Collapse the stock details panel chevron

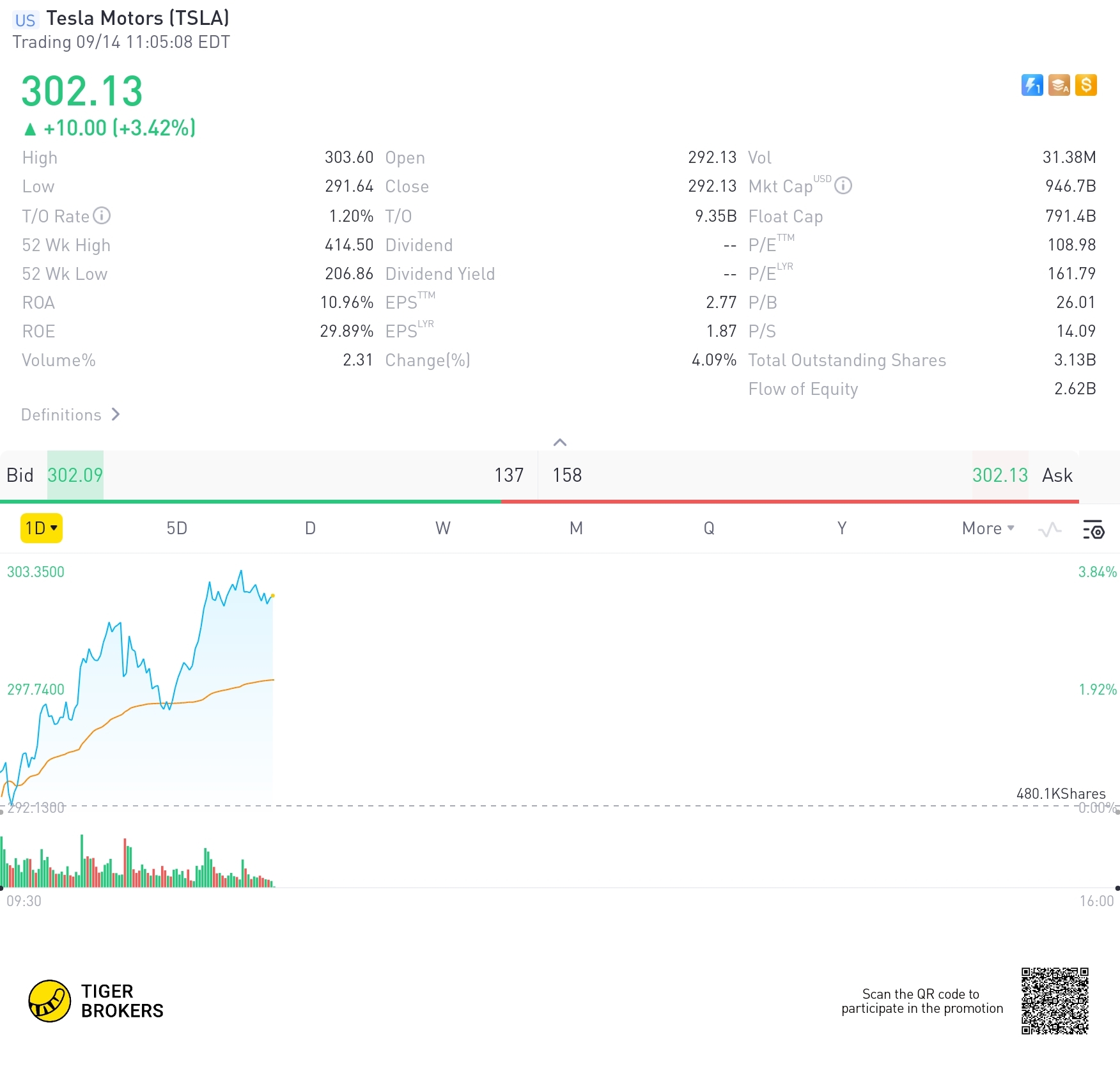point(560,442)
